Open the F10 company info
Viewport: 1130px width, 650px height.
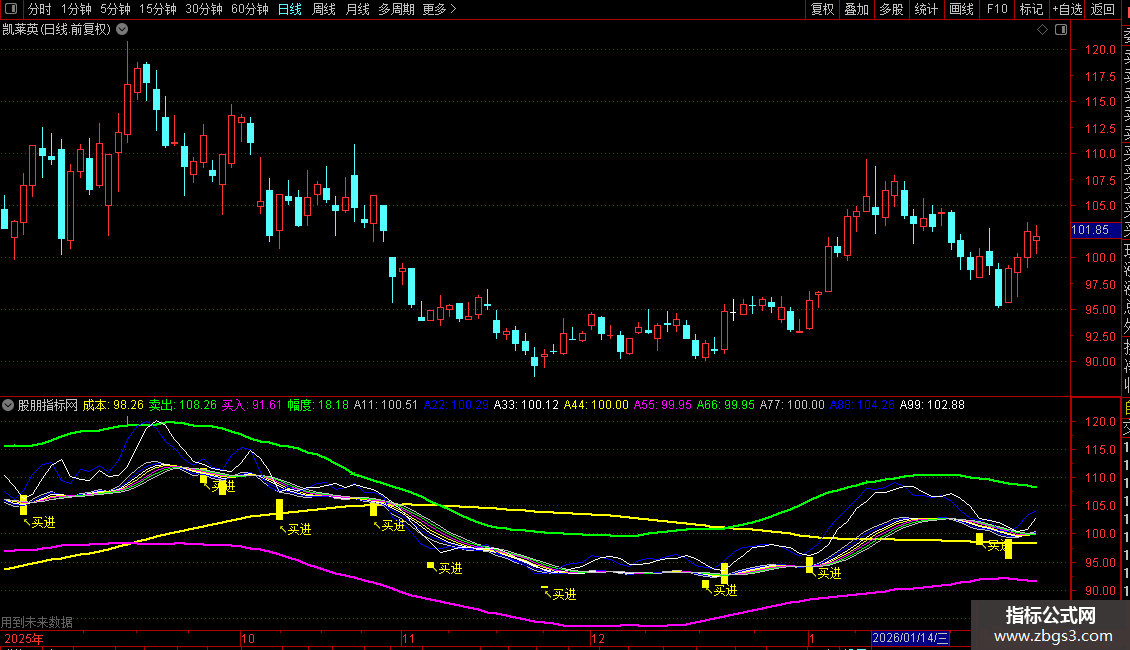(x=997, y=9)
